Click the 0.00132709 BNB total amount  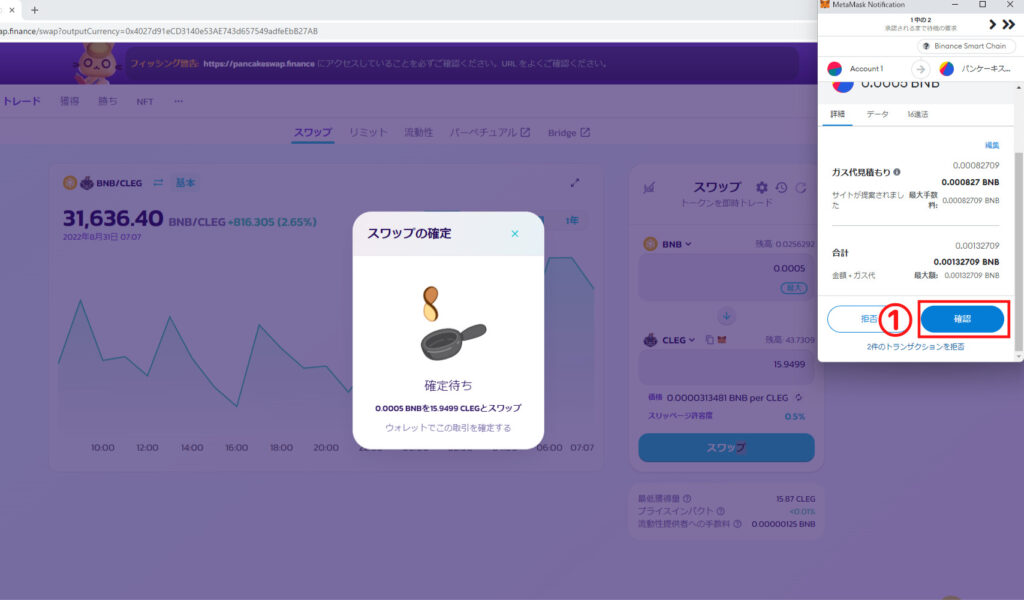coord(966,262)
